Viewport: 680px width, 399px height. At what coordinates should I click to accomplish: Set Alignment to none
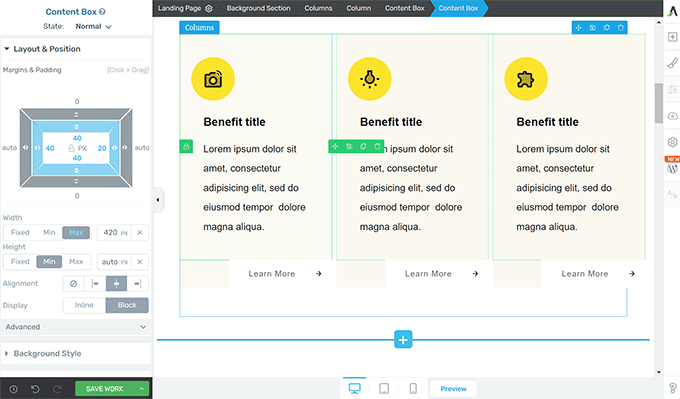point(73,284)
